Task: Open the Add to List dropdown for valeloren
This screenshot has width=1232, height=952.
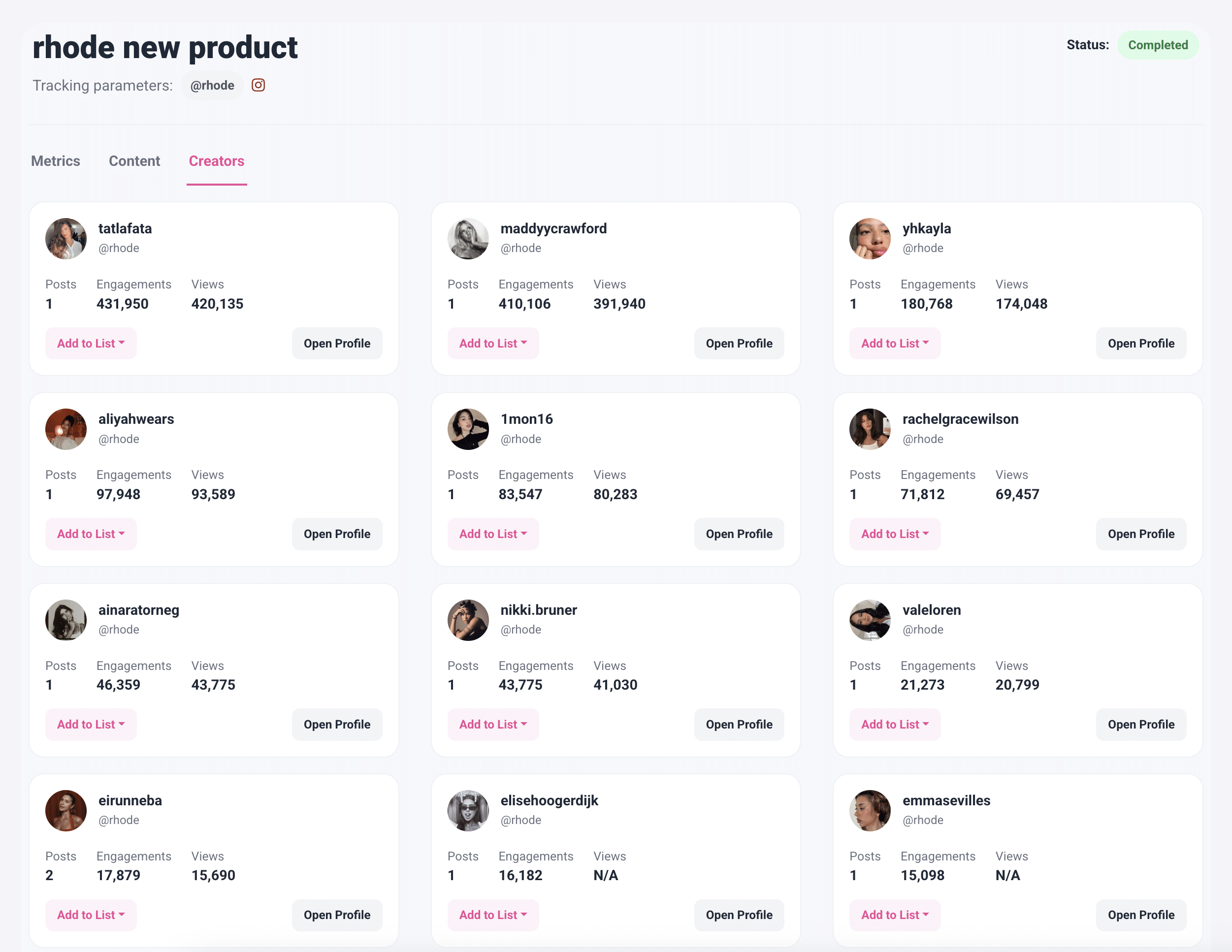Action: click(x=895, y=724)
